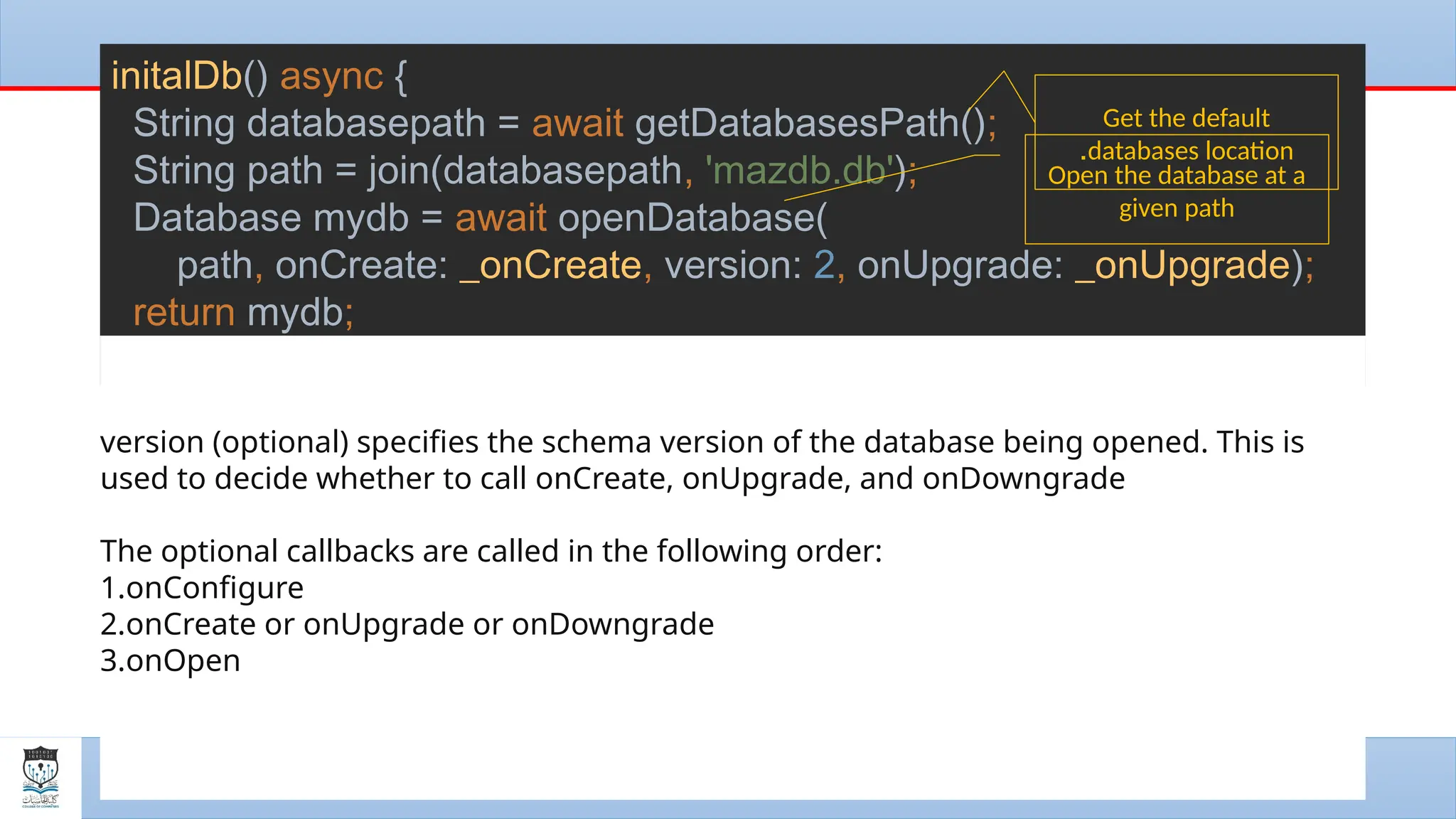The image size is (1456, 819).
Task: Click the '.databases location' callout text
Action: (1186, 151)
